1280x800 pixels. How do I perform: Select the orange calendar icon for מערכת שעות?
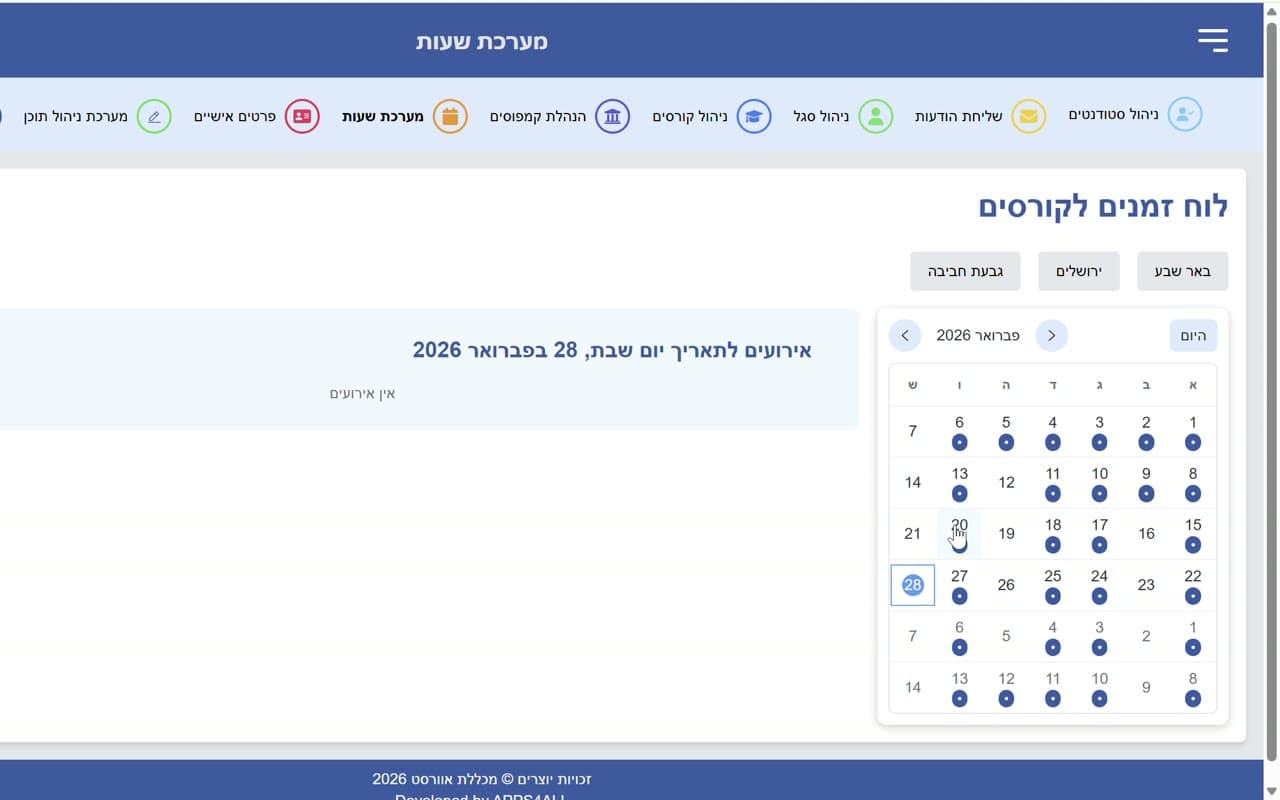(450, 117)
